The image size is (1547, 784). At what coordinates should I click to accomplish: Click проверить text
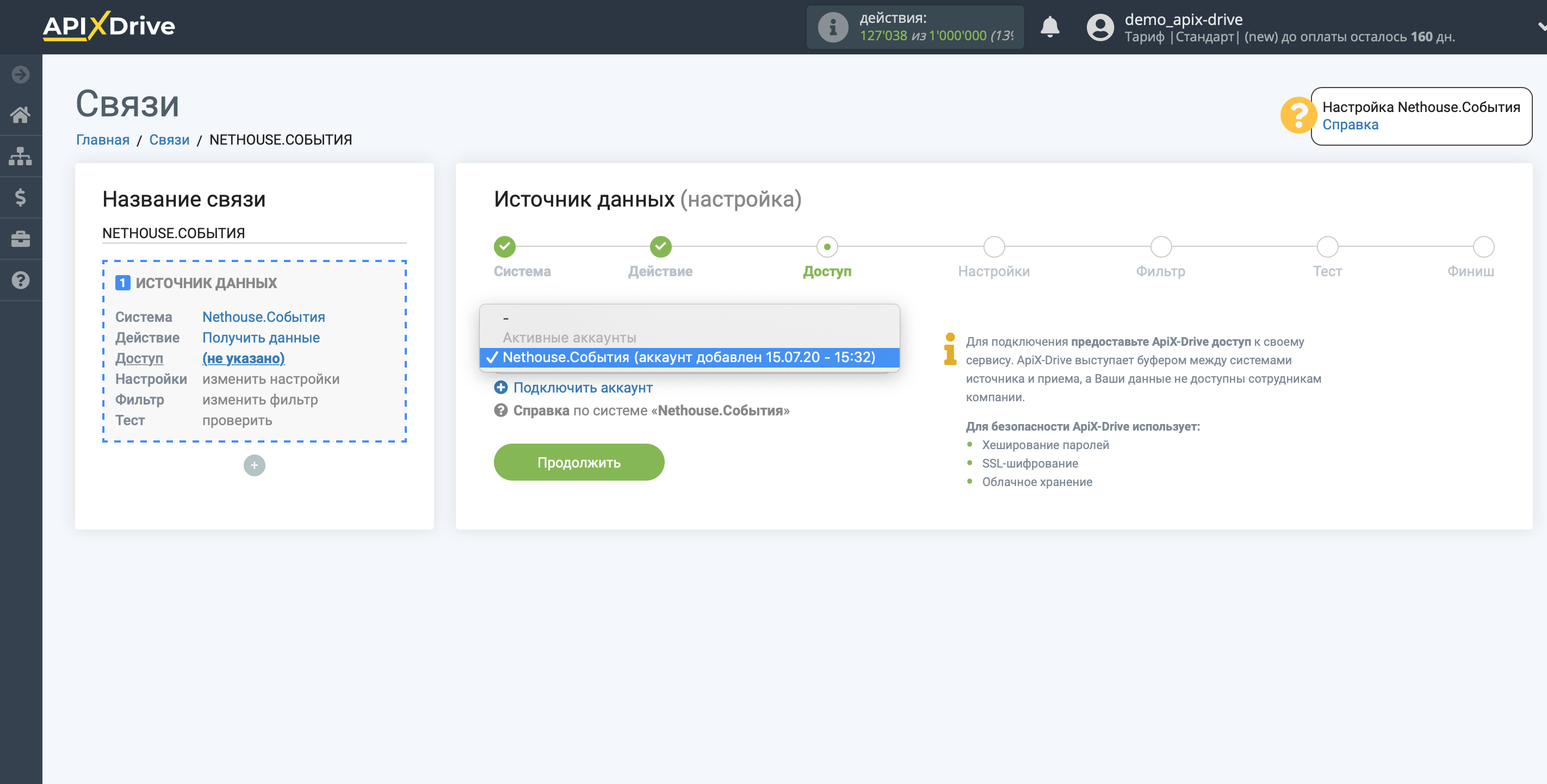click(x=237, y=420)
